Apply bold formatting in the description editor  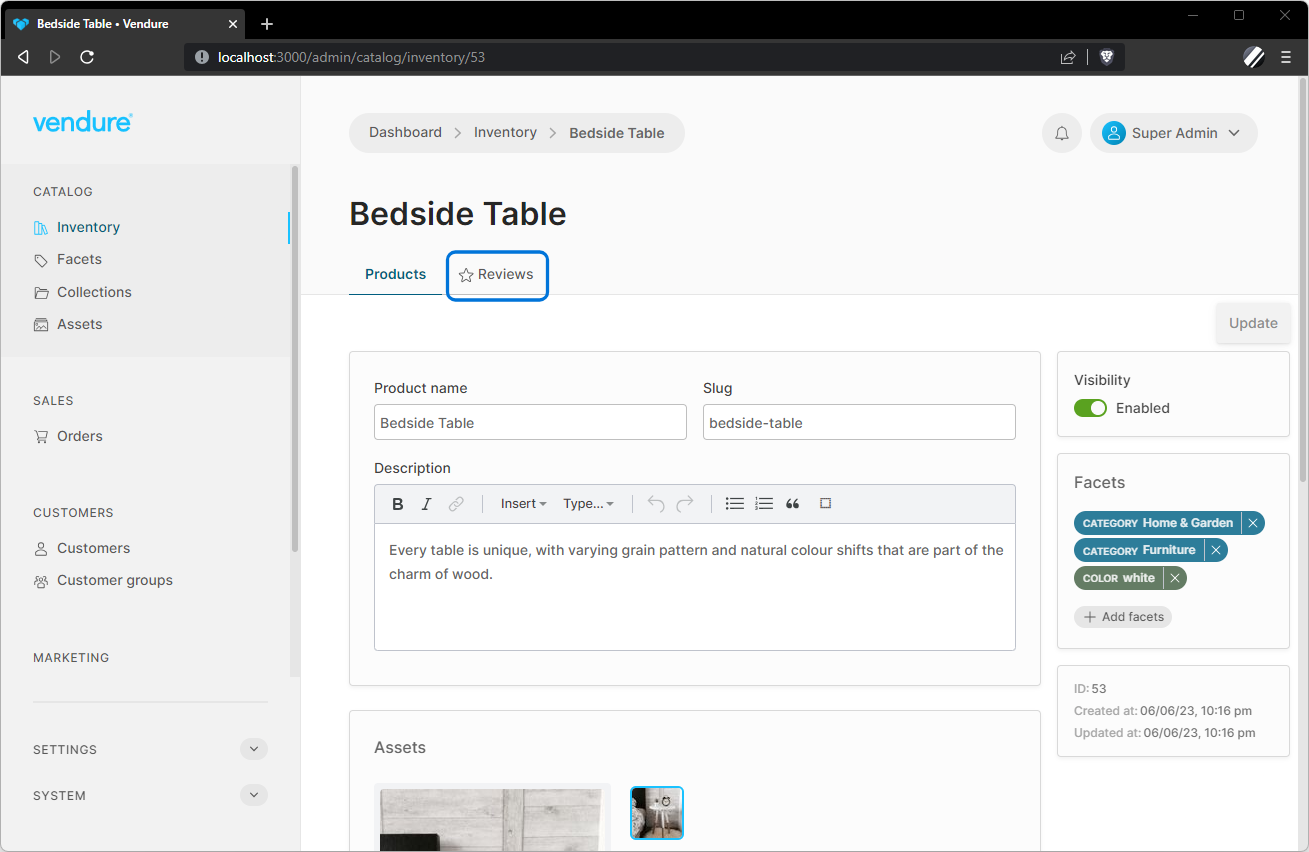397,503
